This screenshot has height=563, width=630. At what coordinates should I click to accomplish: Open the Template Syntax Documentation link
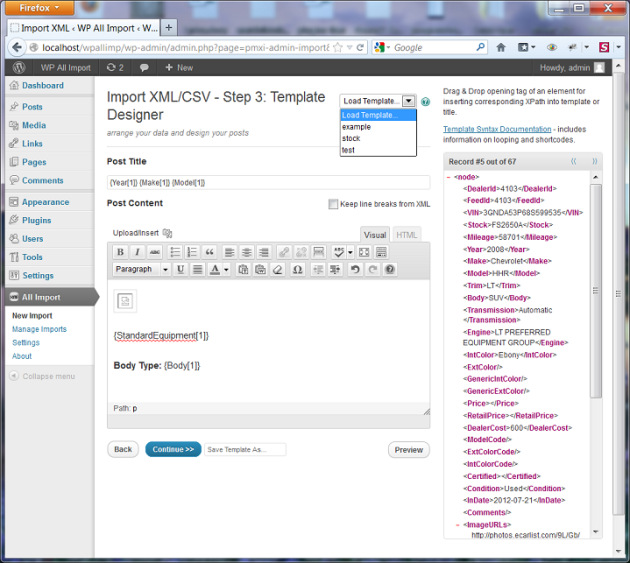(x=497, y=129)
